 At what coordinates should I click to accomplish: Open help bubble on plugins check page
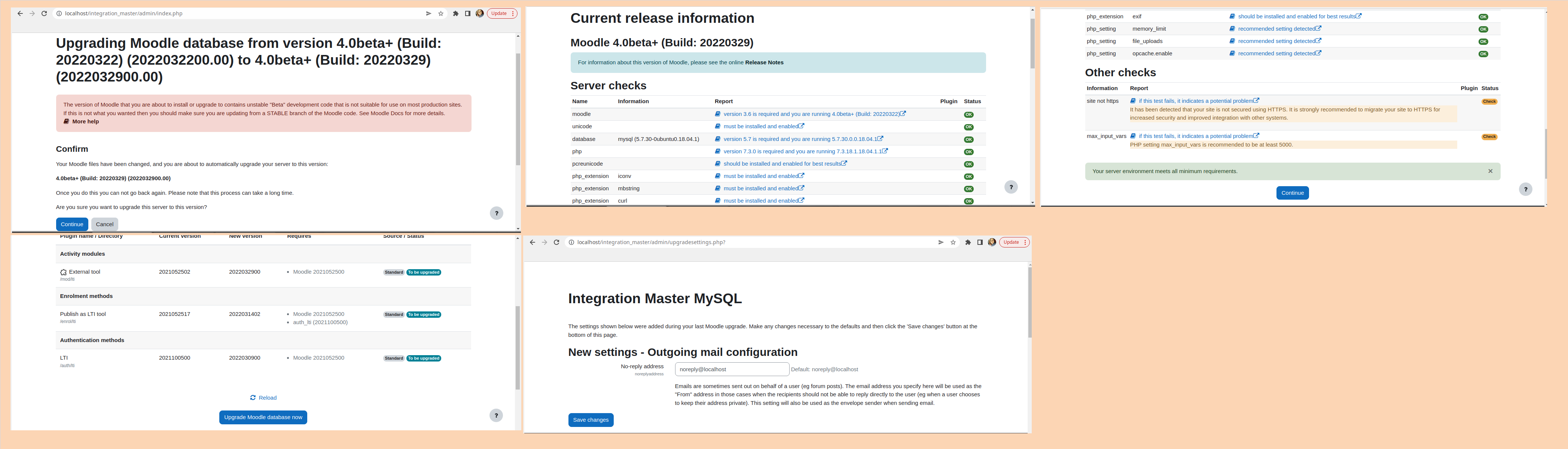pos(496,415)
